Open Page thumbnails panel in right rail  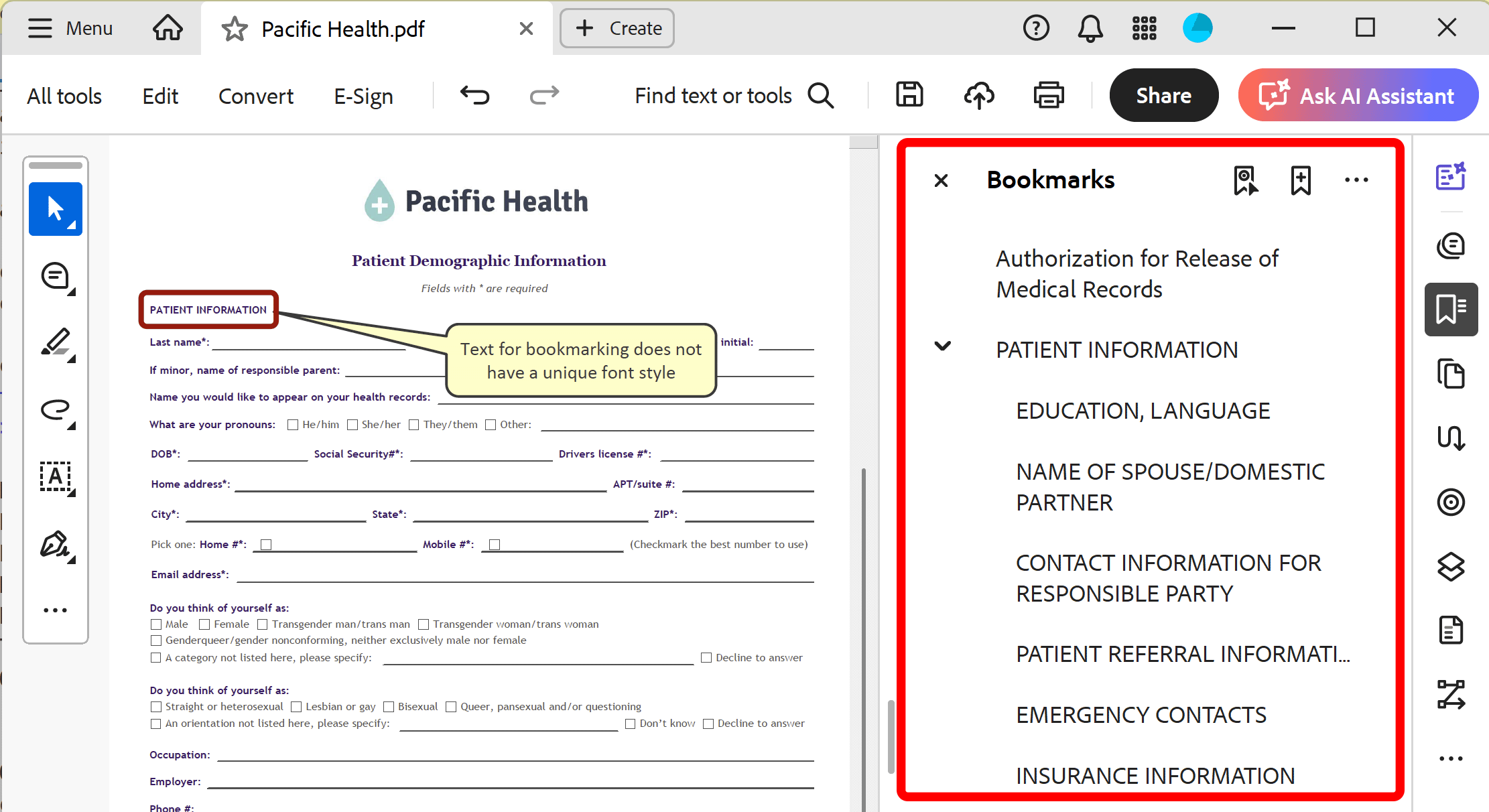[1451, 374]
